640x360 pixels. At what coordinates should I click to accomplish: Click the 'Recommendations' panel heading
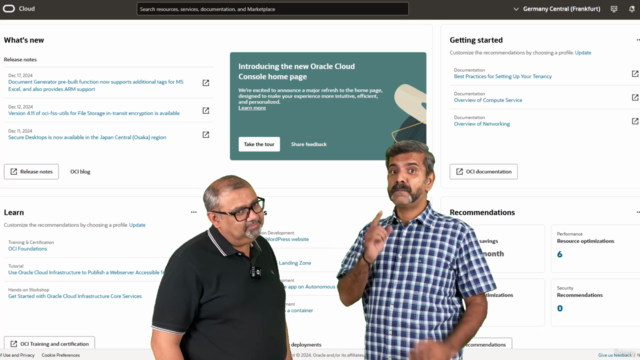482,212
